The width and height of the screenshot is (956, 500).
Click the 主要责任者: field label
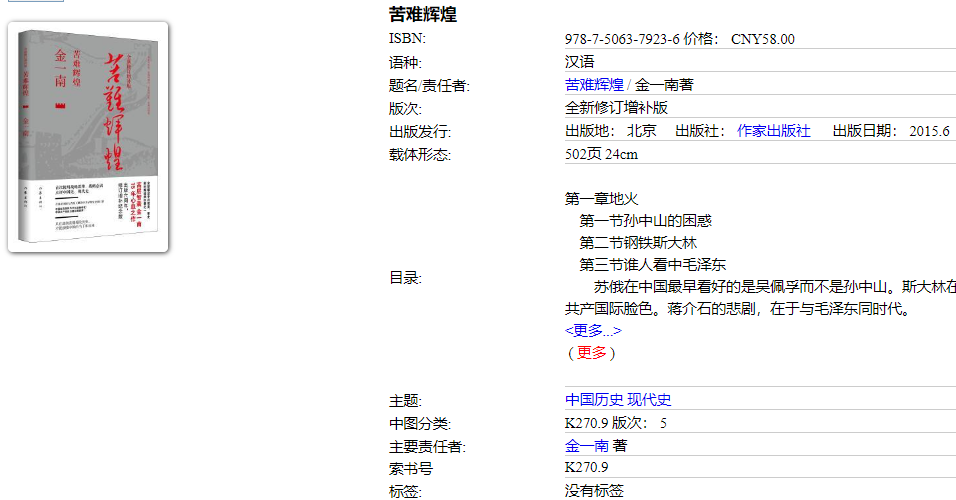coord(427,447)
